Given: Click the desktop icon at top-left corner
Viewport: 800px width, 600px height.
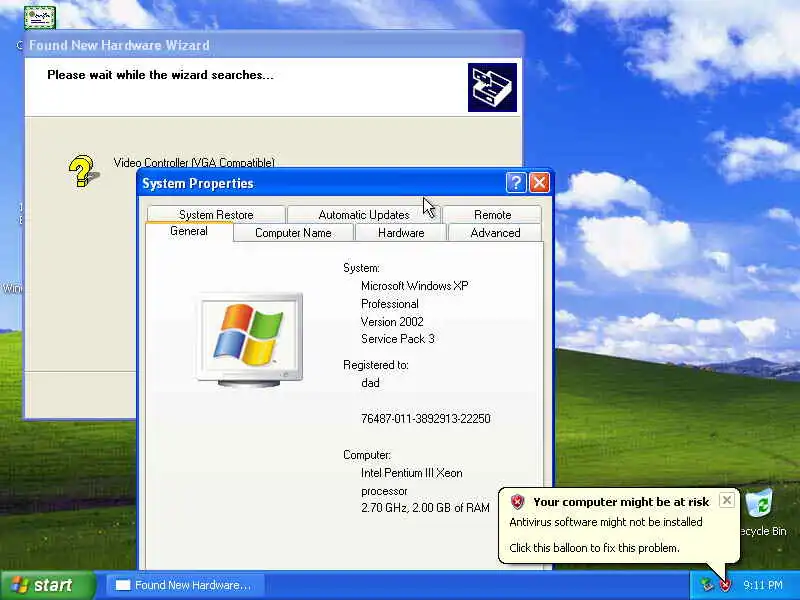Looking at the screenshot, I should [40, 17].
